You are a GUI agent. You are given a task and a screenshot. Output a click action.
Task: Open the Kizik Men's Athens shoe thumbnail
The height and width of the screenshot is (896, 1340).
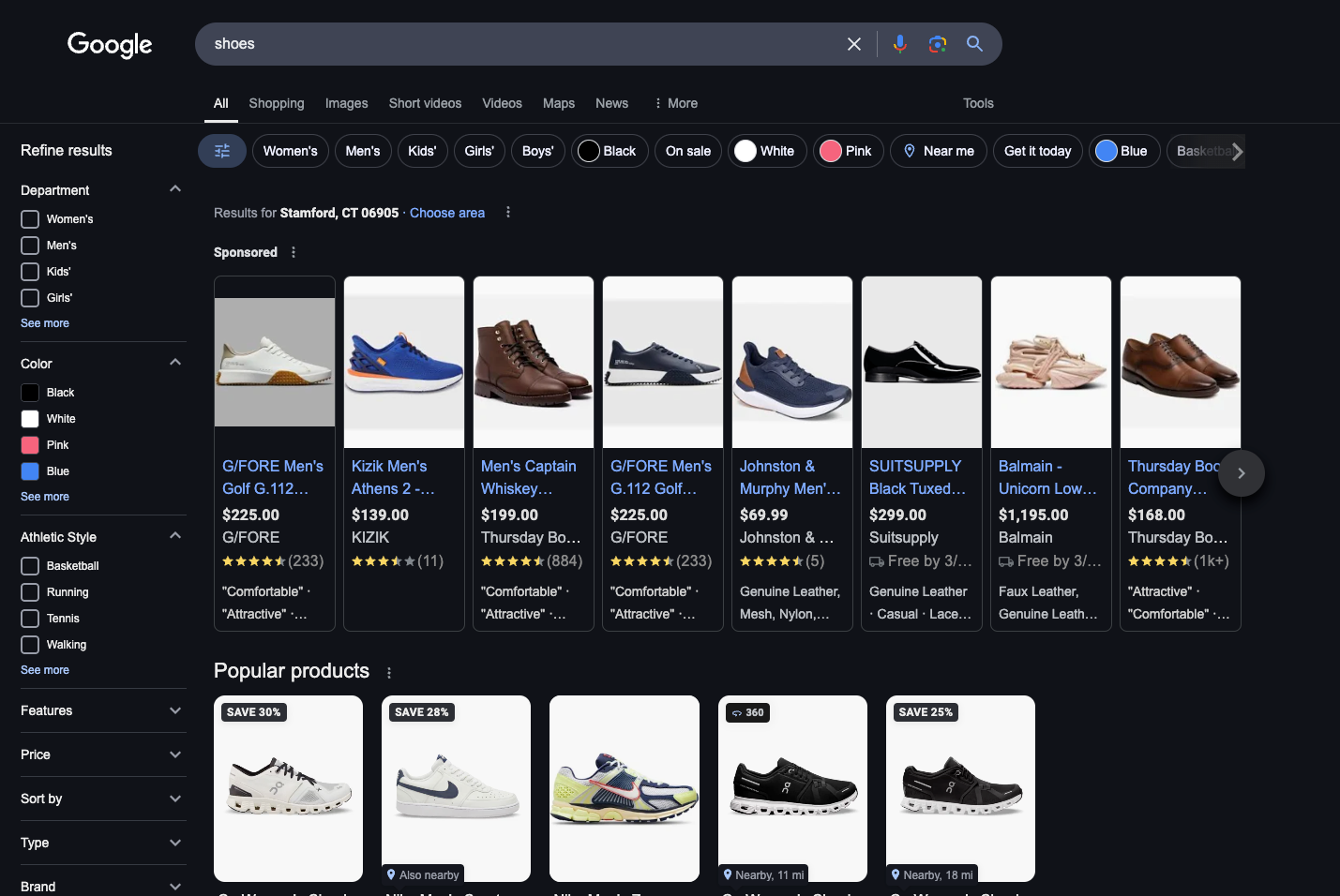click(x=404, y=362)
